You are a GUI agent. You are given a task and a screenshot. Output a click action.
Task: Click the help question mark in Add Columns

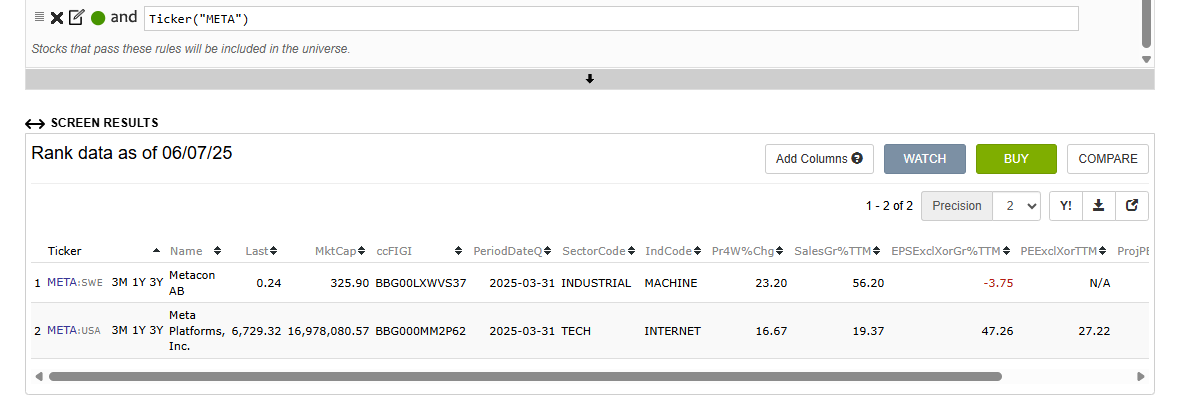point(857,159)
